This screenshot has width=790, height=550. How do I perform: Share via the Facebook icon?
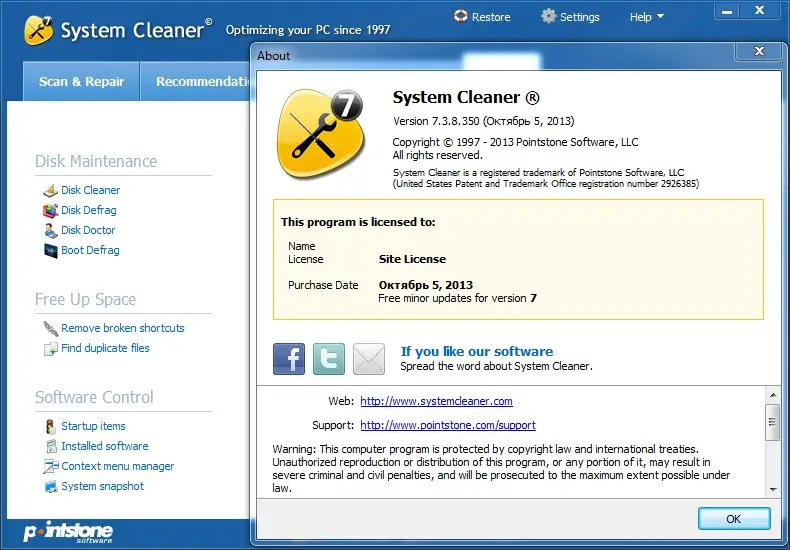289,359
